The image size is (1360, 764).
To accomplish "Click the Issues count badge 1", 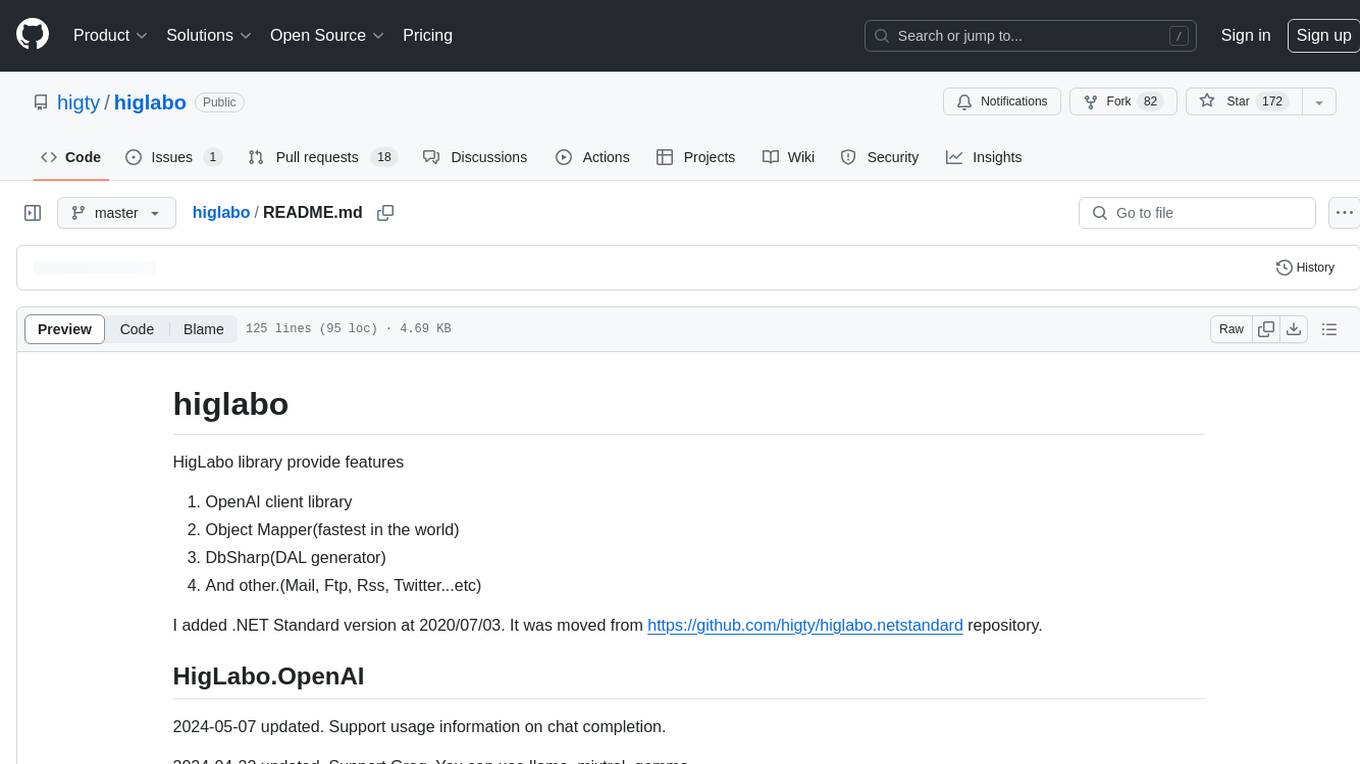I will [x=212, y=157].
